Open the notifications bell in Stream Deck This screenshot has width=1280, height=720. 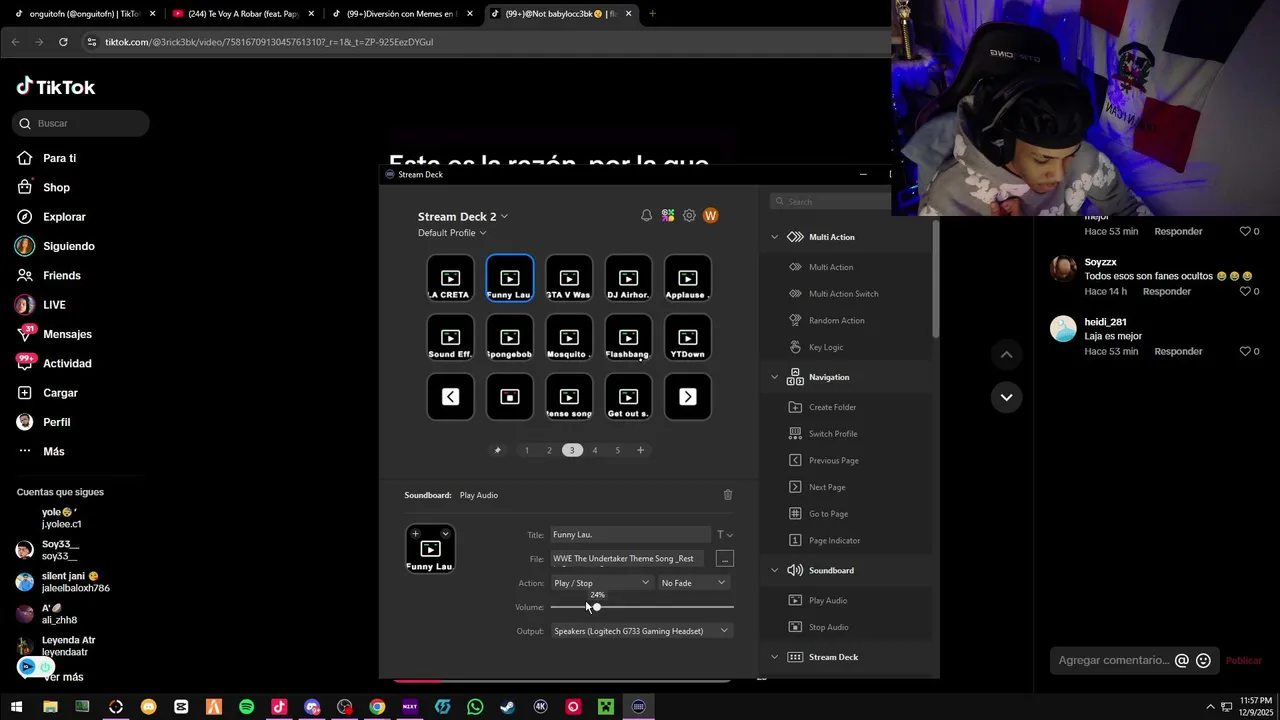tap(646, 216)
